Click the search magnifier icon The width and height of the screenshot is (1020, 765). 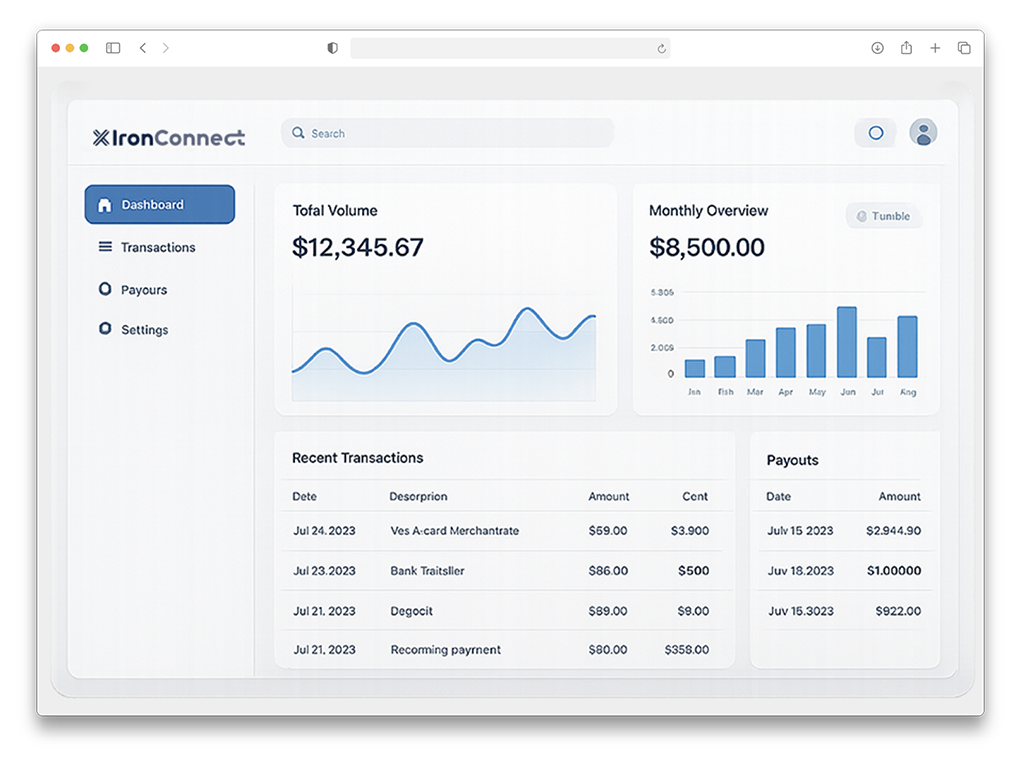tap(298, 133)
